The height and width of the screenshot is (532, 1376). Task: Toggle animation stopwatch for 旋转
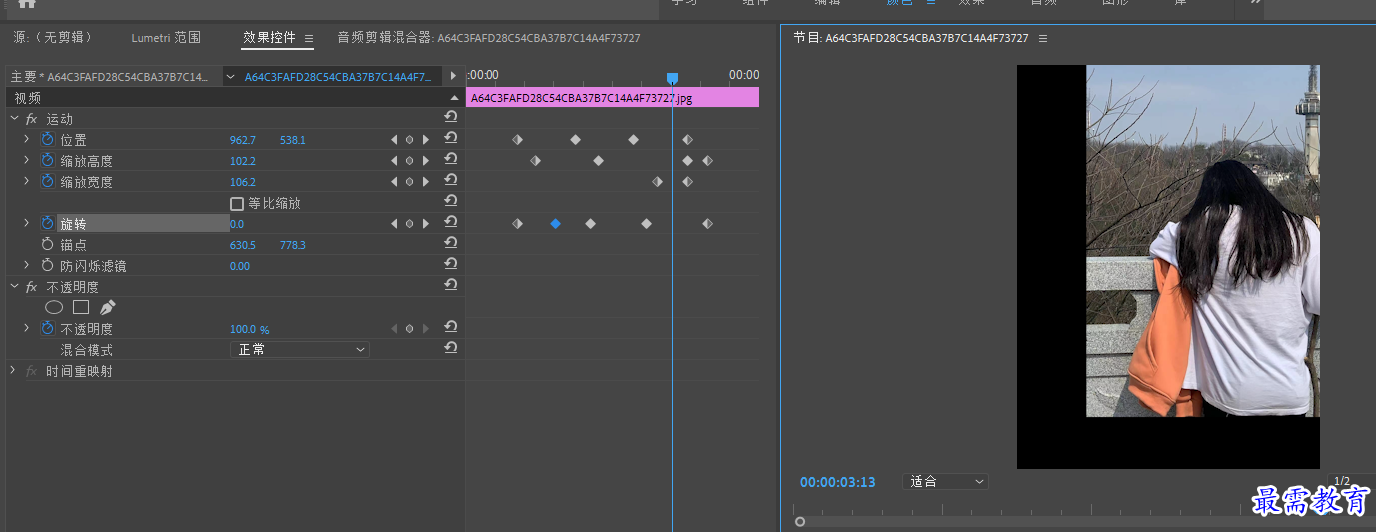[x=47, y=224]
